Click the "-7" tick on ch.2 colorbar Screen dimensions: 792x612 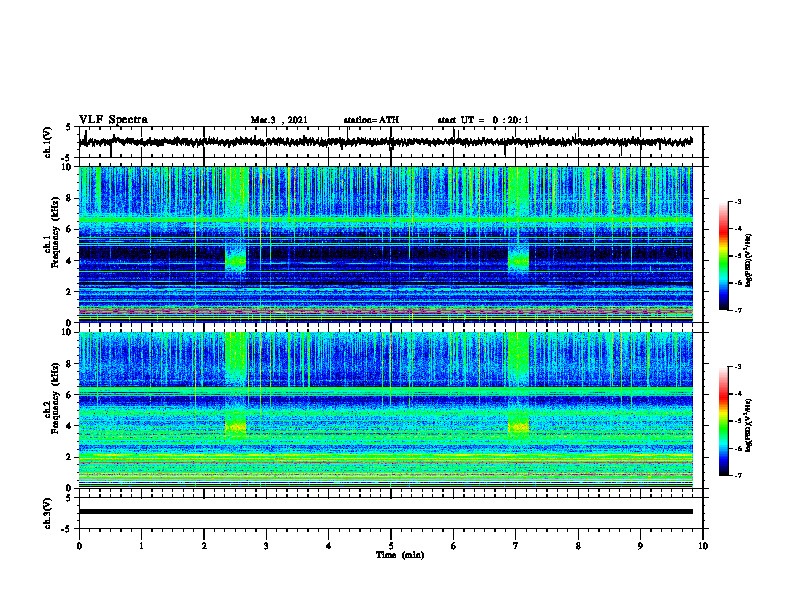pos(738,475)
